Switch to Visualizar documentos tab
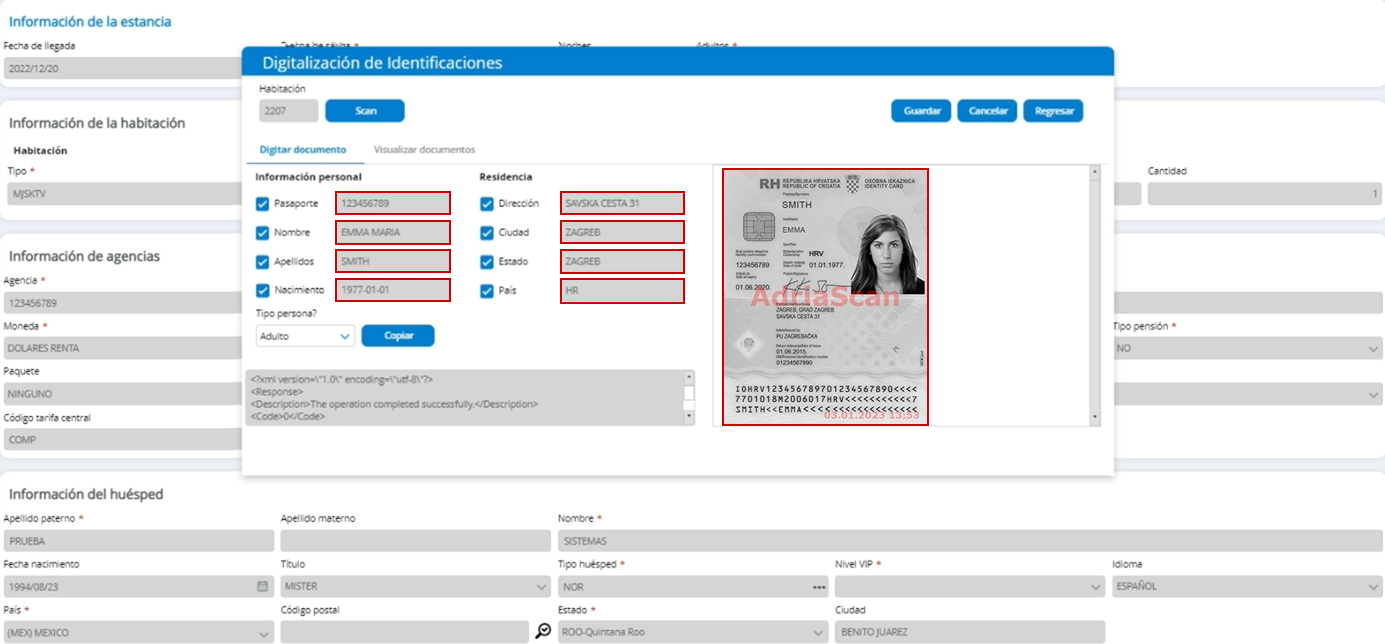 click(x=424, y=149)
